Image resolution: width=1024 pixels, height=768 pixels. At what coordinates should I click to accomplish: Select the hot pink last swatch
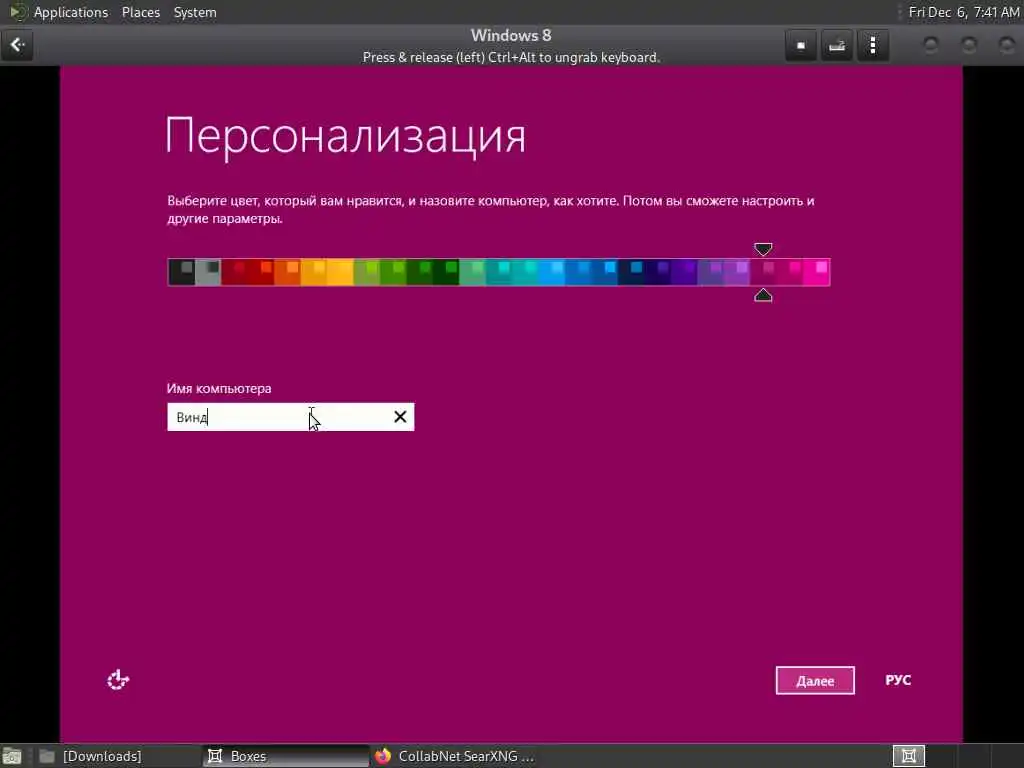click(x=816, y=272)
